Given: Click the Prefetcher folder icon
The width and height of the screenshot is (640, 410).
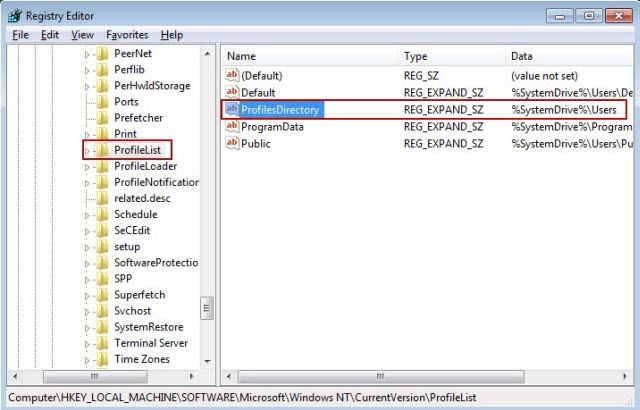Looking at the screenshot, I should (x=102, y=118).
